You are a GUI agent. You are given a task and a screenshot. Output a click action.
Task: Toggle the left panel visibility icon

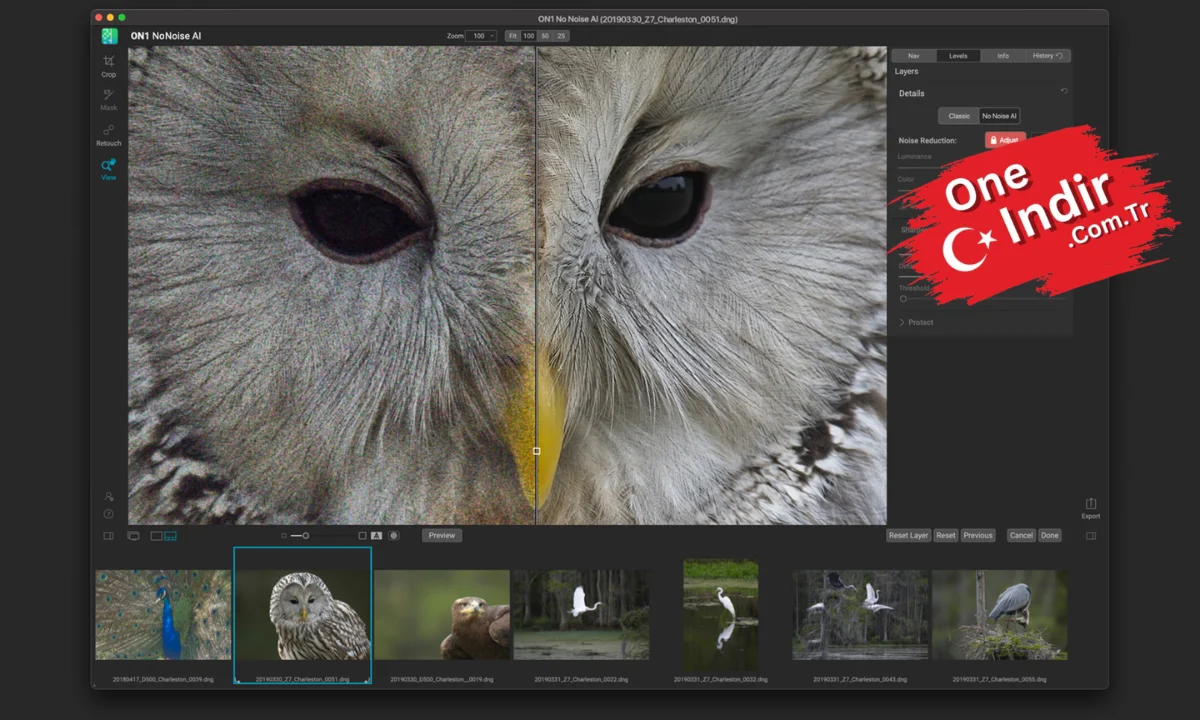point(108,536)
